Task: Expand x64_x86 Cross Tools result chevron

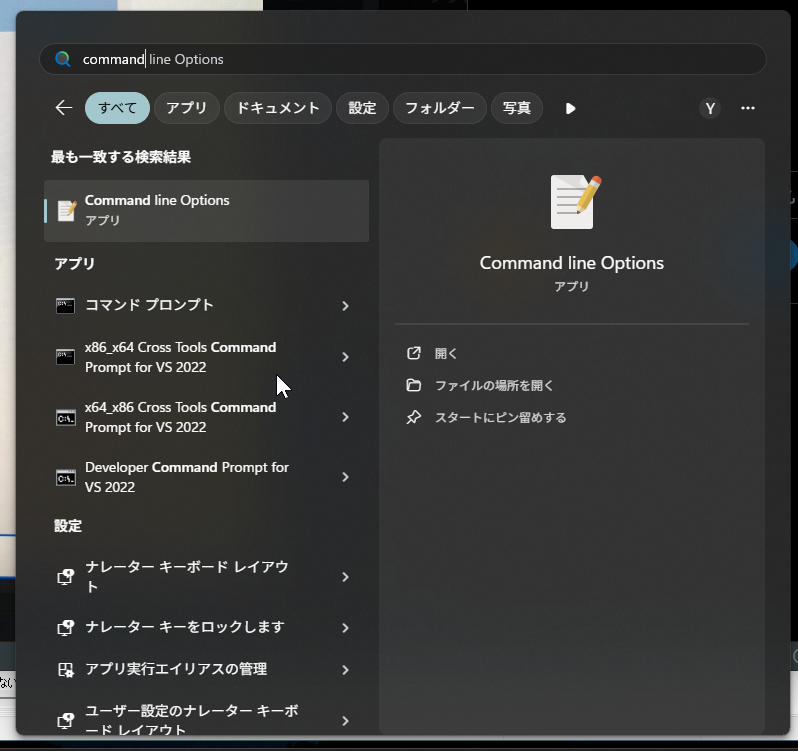Action: pos(346,417)
